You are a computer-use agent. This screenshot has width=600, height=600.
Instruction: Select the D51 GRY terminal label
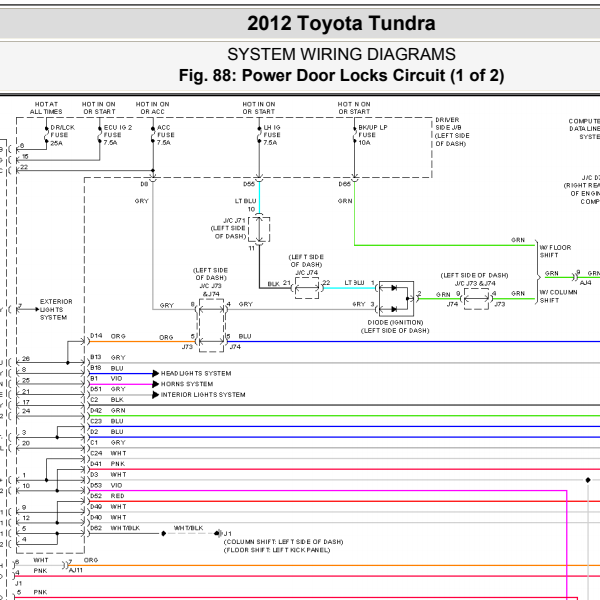[108, 389]
